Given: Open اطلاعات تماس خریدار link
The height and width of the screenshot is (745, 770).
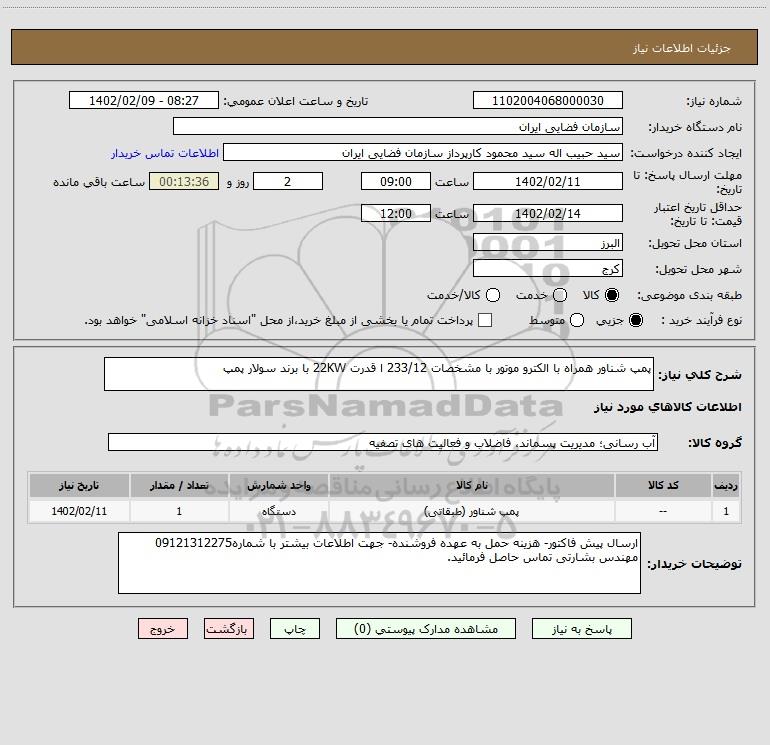Looking at the screenshot, I should (x=165, y=153).
